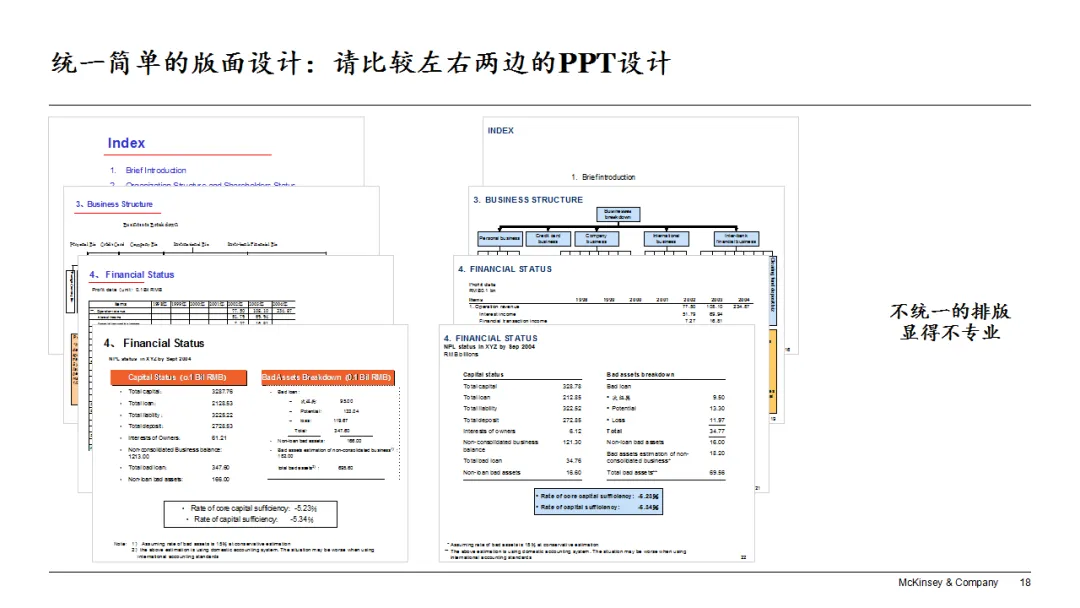The image size is (1080, 608).
Task: Click "Non-consolidated Business balance: 1213.00" on left slide
Action: 174,452
